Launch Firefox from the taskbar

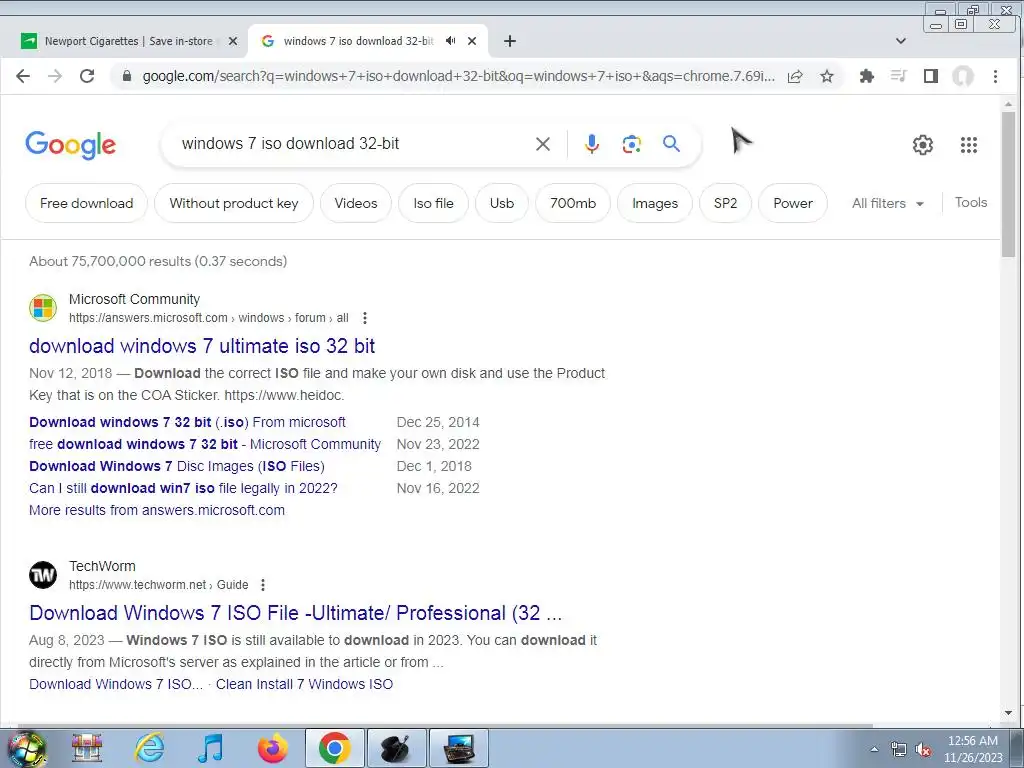272,748
